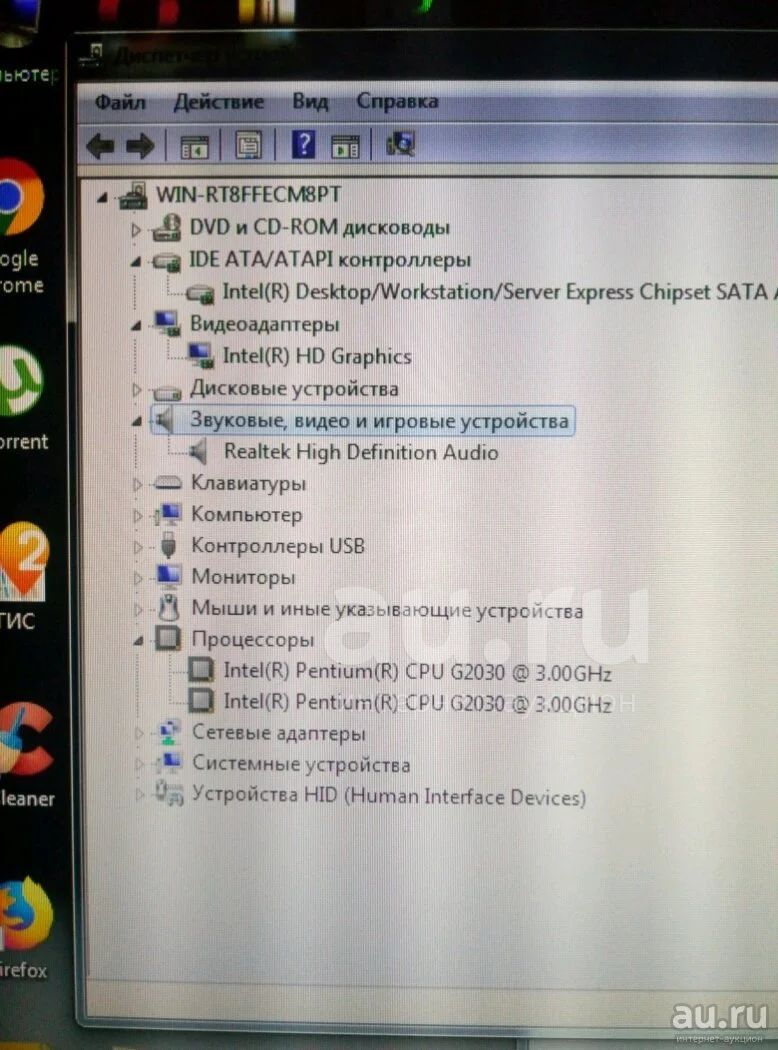The height and width of the screenshot is (1050, 778).
Task: Select the Сетевые адаптеры network icon
Action: tap(169, 731)
